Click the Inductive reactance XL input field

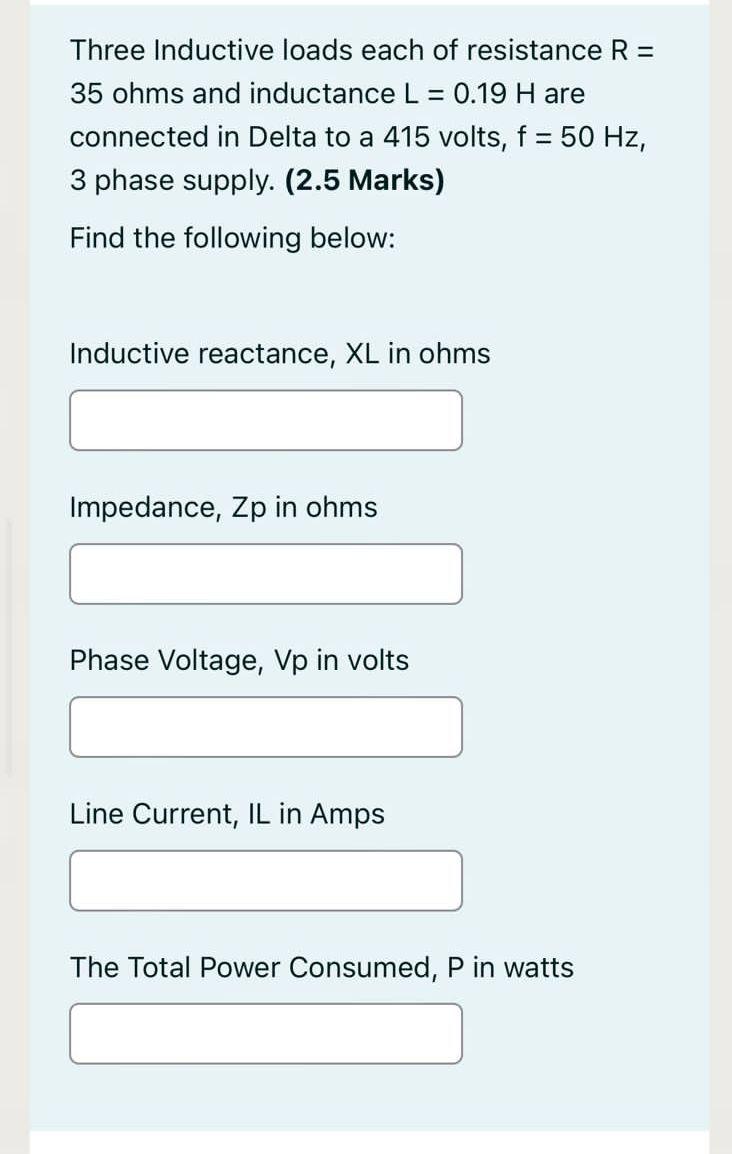pos(265,420)
